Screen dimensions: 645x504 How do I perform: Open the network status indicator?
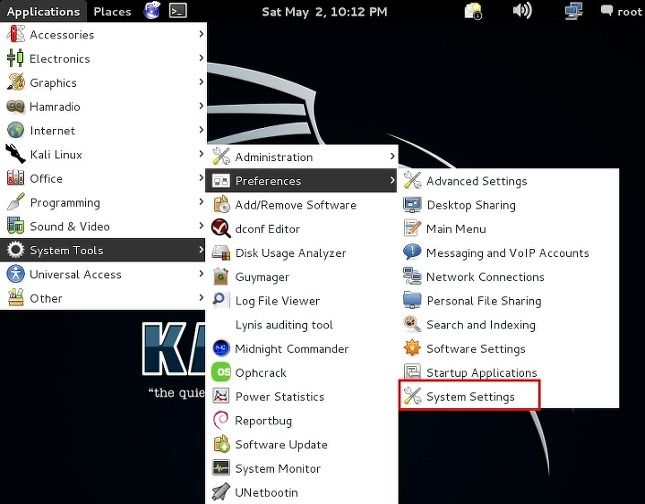[573, 11]
